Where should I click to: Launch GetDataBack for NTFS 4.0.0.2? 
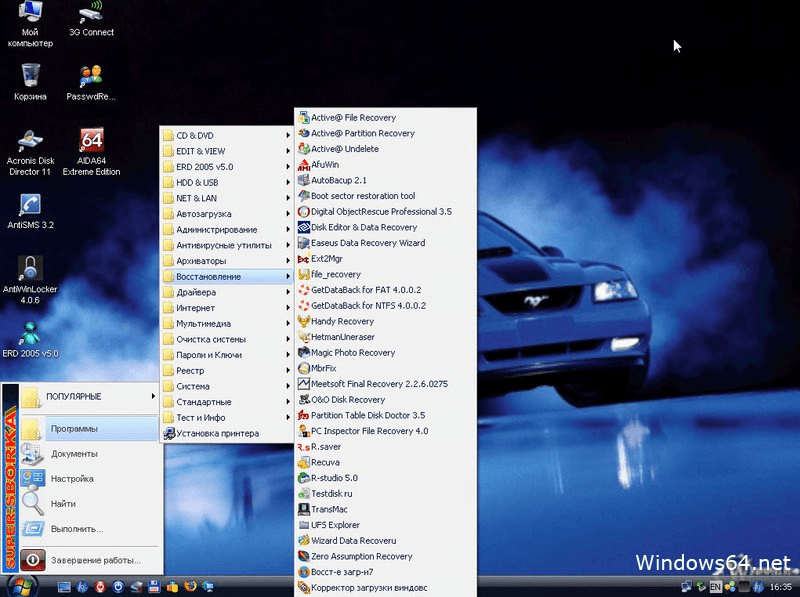386,306
